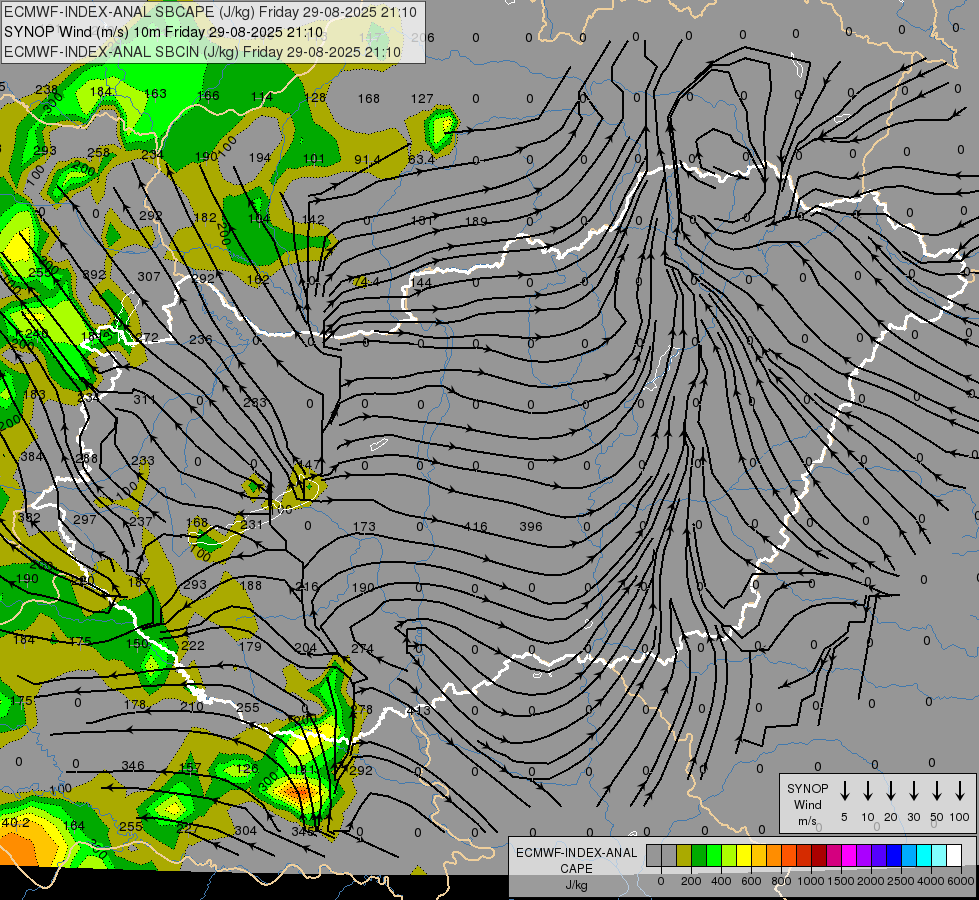Image resolution: width=979 pixels, height=900 pixels.
Task: Click the 800 tick on the CAPE scale
Action: point(781,881)
